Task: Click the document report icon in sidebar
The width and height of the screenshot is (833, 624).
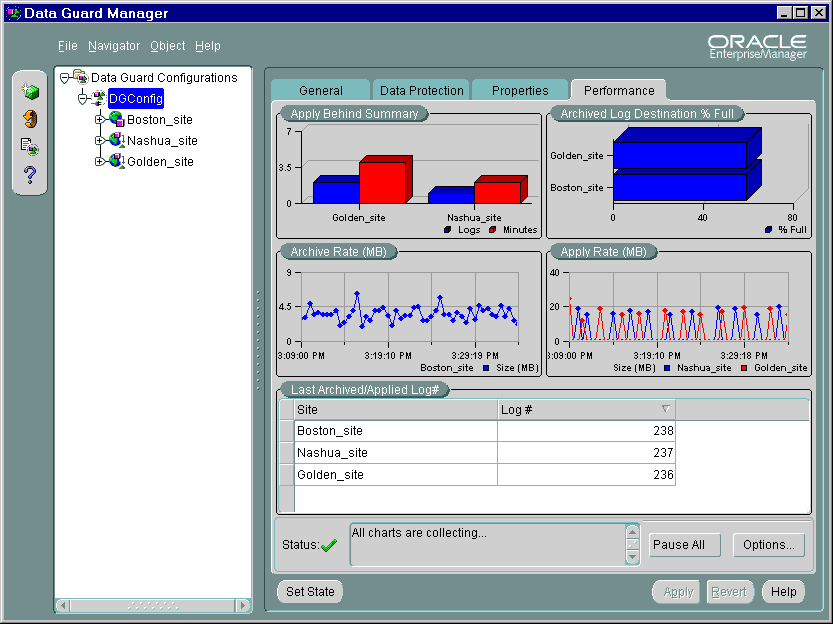Action: click(30, 147)
